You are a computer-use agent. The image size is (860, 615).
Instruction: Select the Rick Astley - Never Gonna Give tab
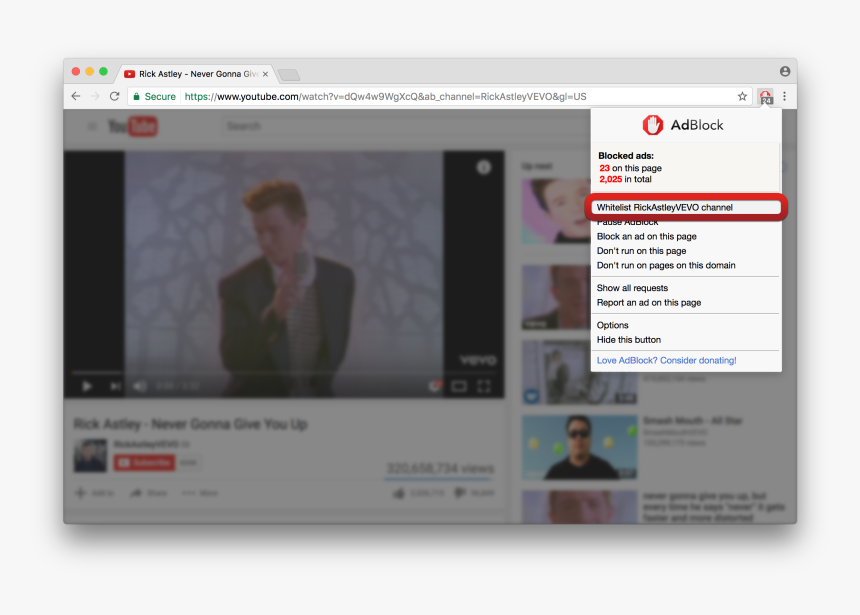click(196, 74)
